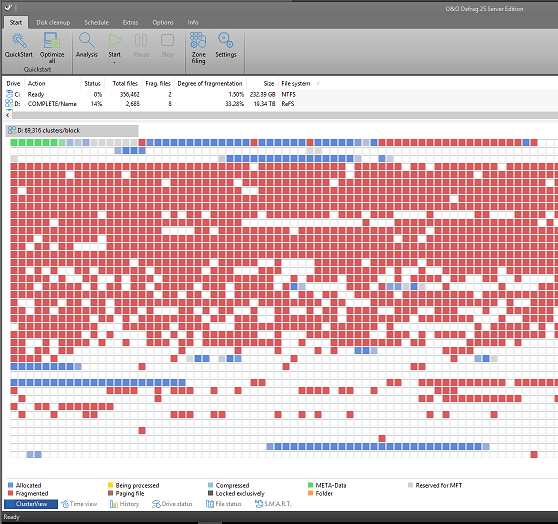The image size is (558, 524).
Task: Open Zone filing icon
Action: coord(198,40)
